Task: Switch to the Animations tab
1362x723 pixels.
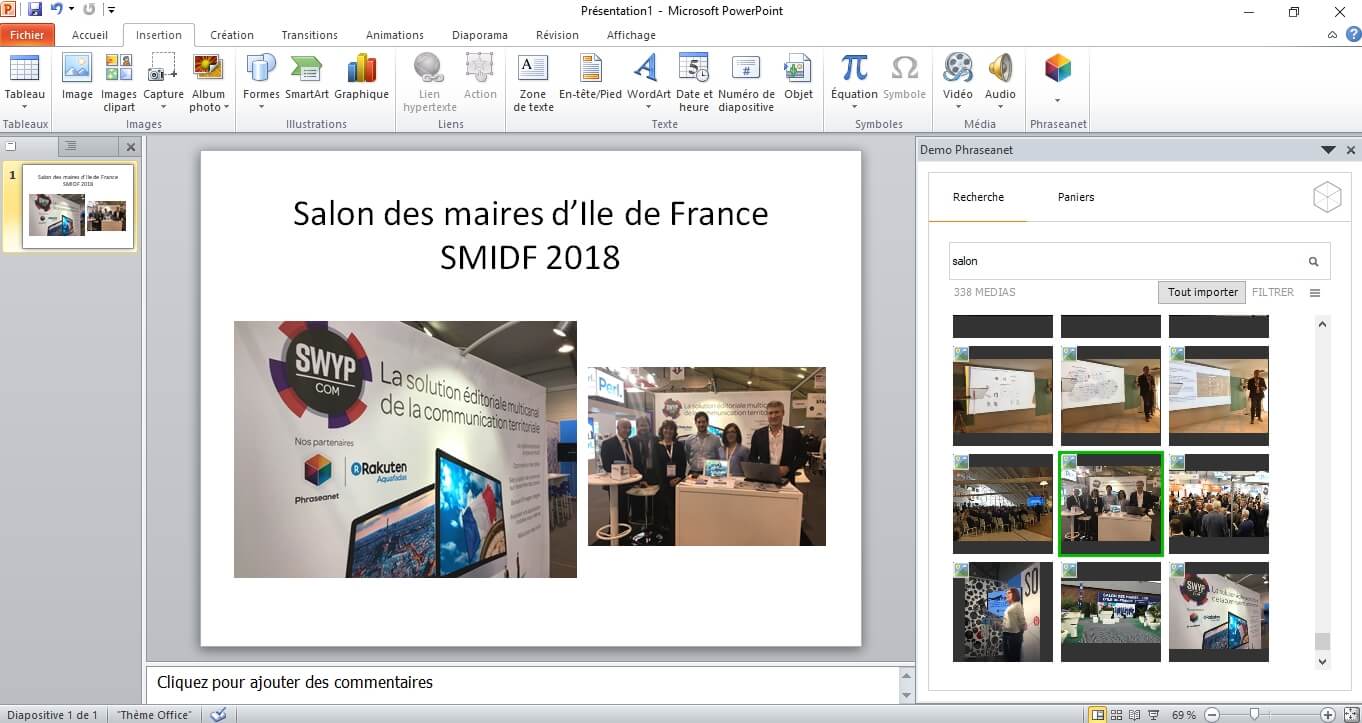Action: tap(395, 35)
